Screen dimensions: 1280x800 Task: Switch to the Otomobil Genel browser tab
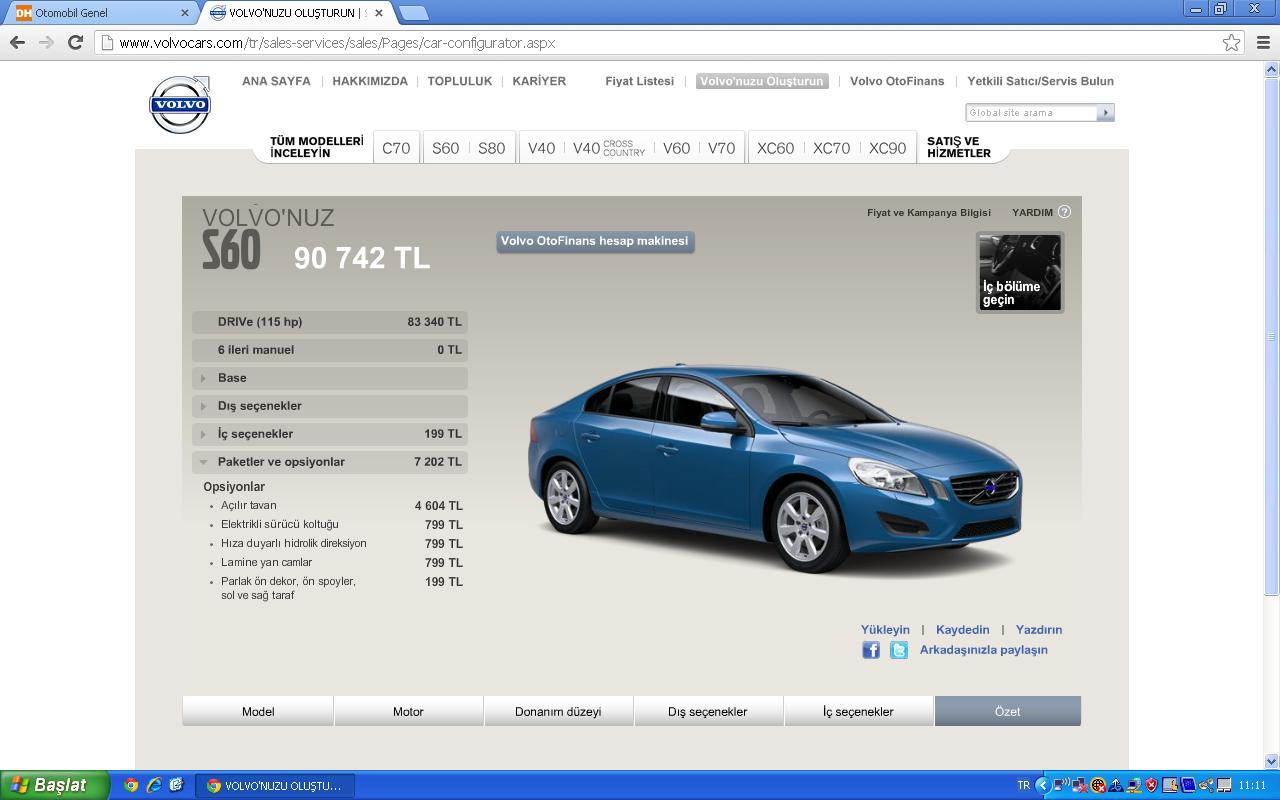pos(100,13)
